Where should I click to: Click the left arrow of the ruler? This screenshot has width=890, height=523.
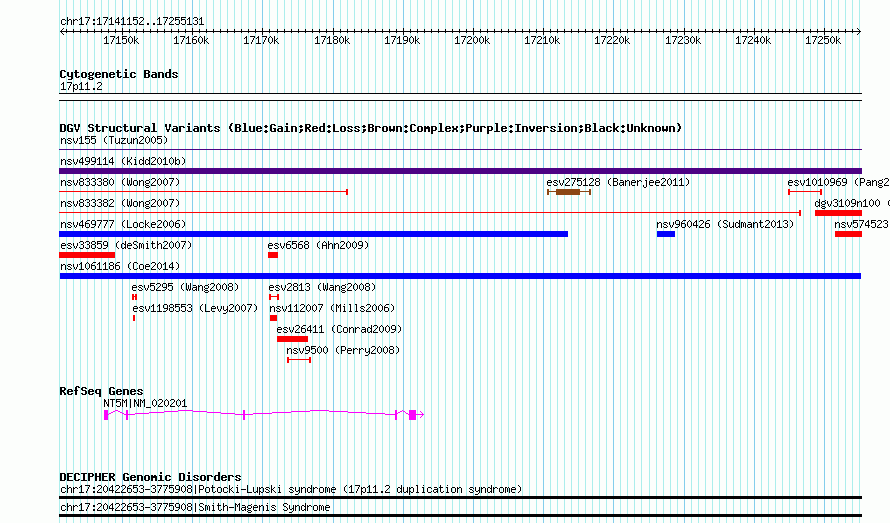click(62, 32)
